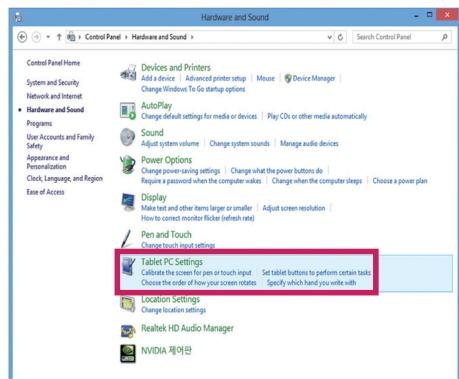Open Ease of Access category

45,192
